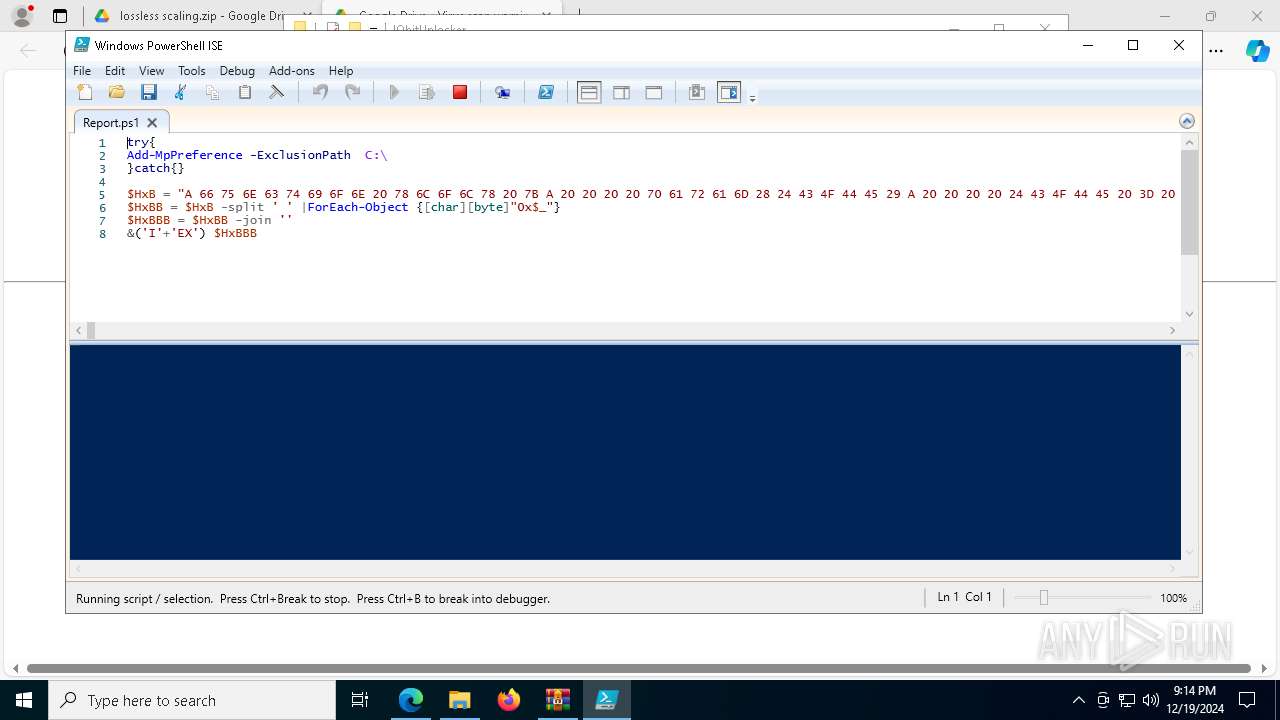Create a new script with New icon
This screenshot has width=1280, height=720.
click(85, 92)
